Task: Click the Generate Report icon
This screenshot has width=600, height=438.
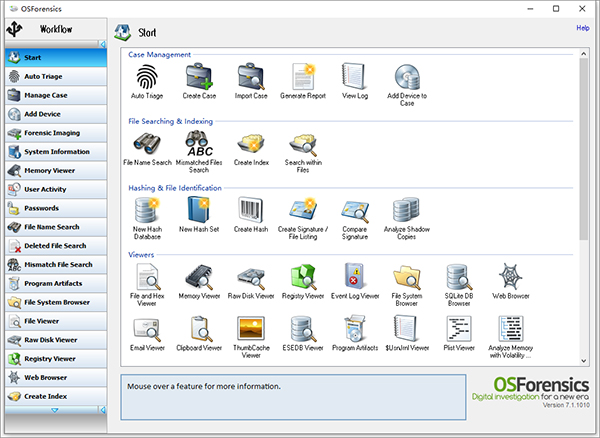Action: point(303,77)
